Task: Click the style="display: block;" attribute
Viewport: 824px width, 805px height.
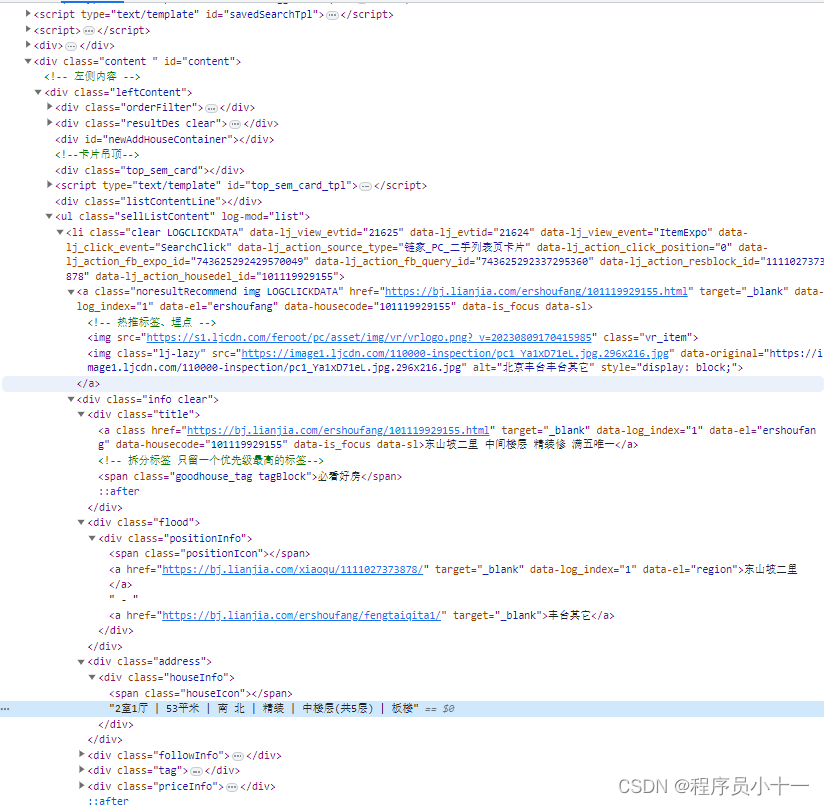Action: click(x=668, y=367)
